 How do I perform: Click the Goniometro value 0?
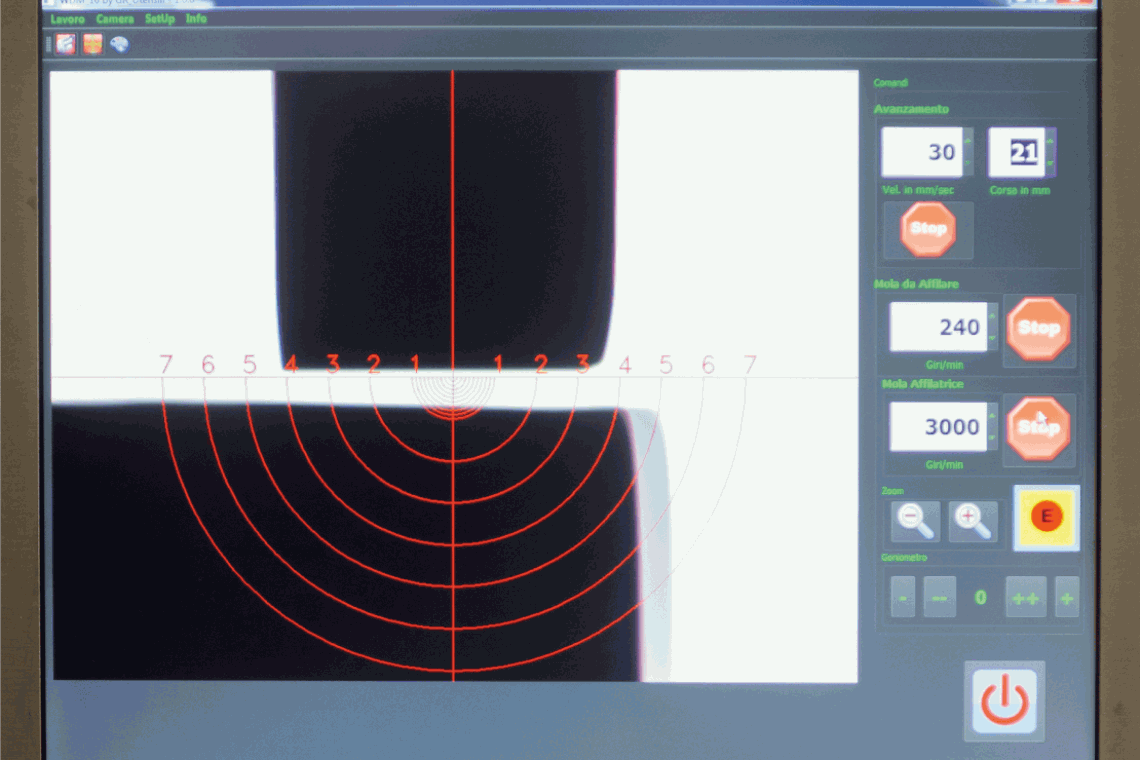click(981, 598)
